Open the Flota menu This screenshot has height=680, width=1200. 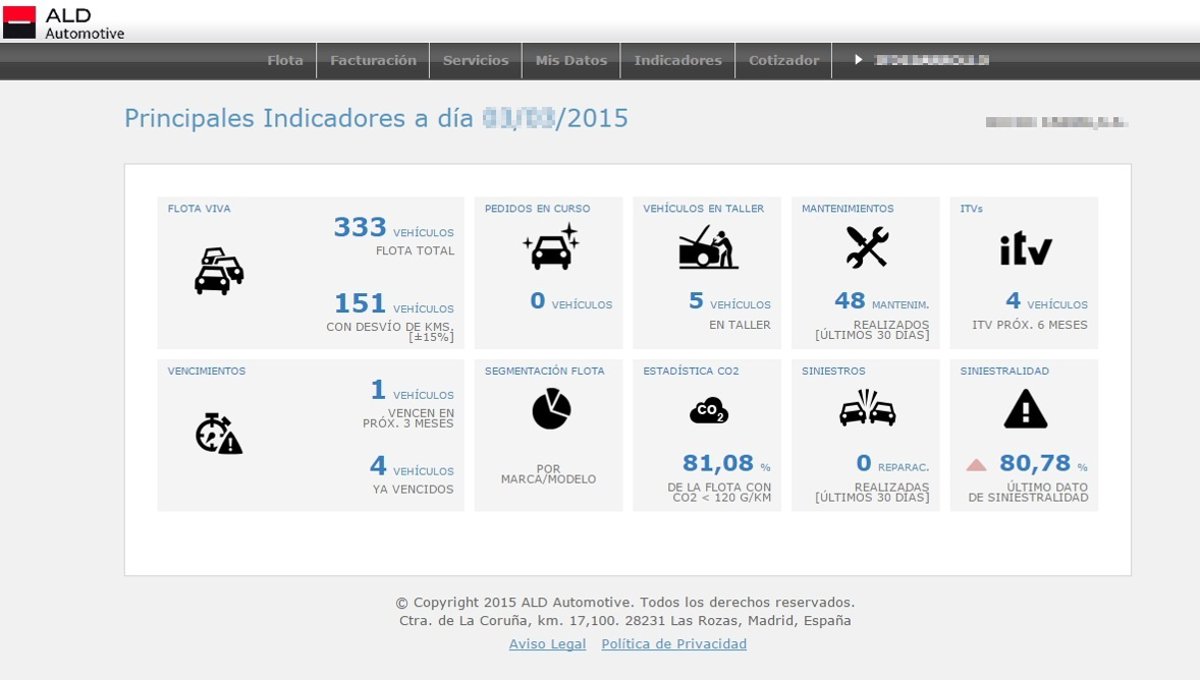click(x=285, y=60)
